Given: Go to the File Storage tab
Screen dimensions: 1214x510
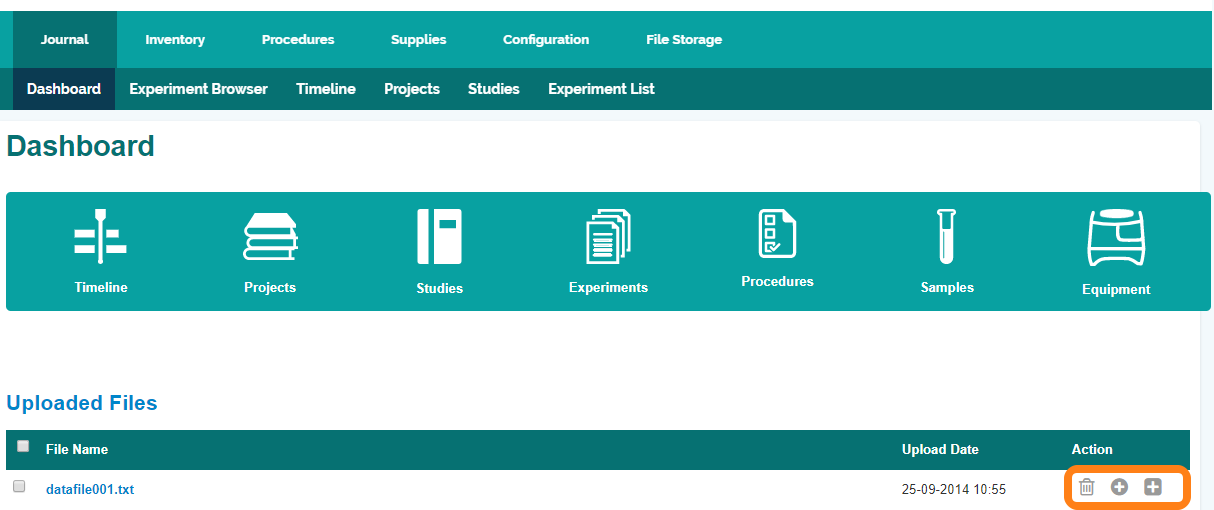Looking at the screenshot, I should click(684, 40).
